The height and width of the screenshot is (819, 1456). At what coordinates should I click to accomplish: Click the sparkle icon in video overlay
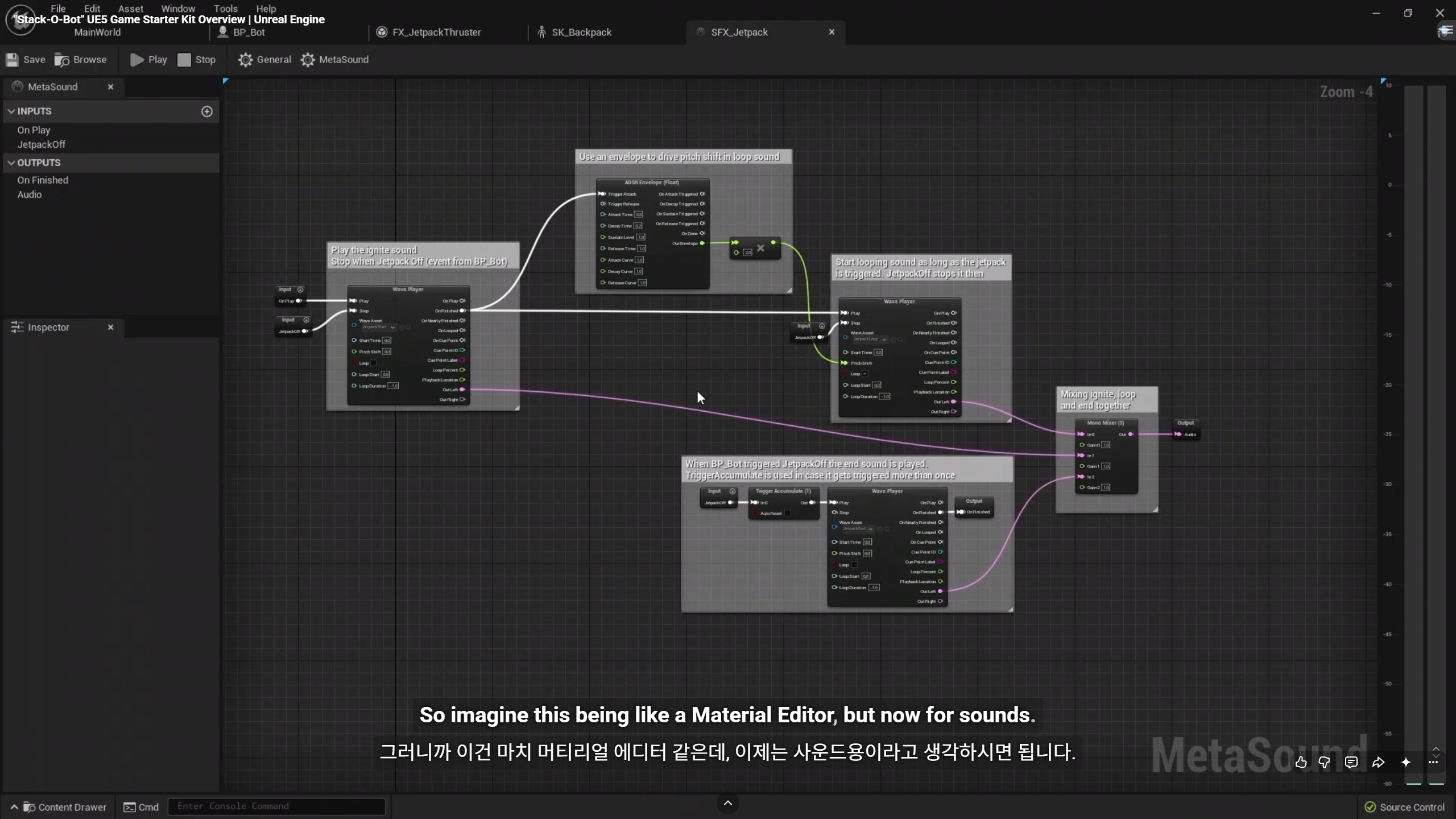click(1406, 762)
